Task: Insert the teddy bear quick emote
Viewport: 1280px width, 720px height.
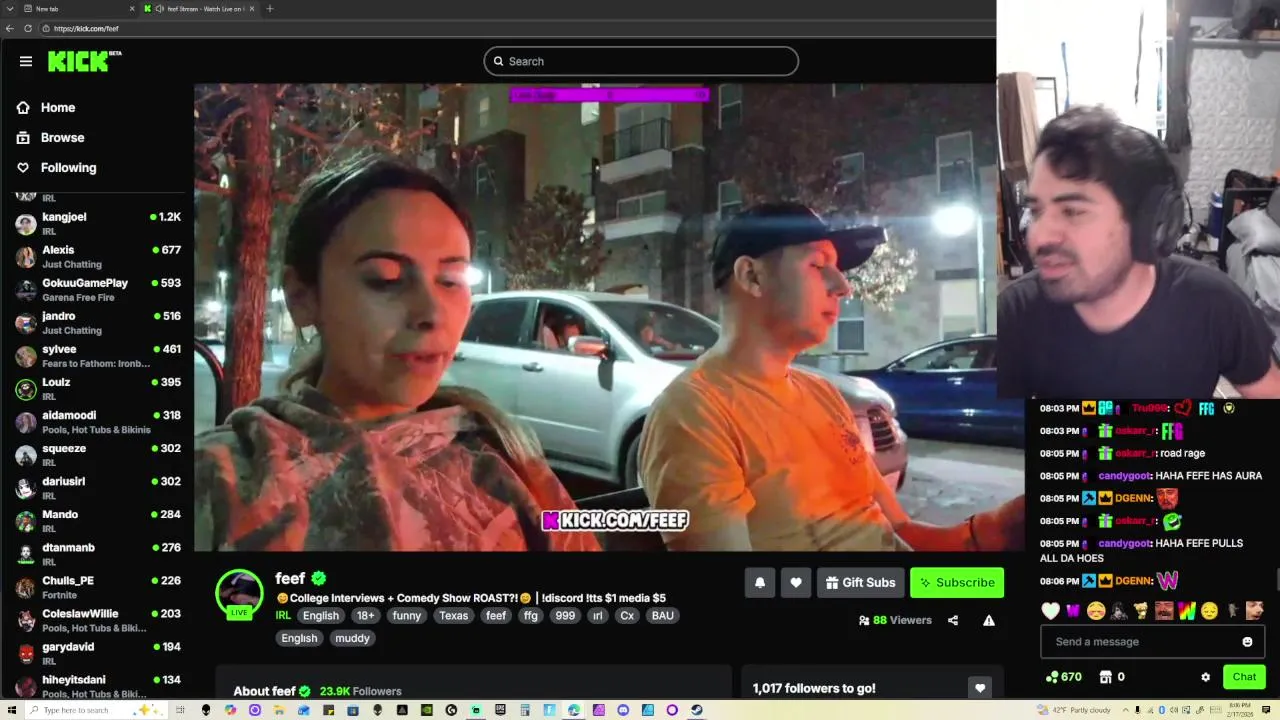Action: [1141, 610]
